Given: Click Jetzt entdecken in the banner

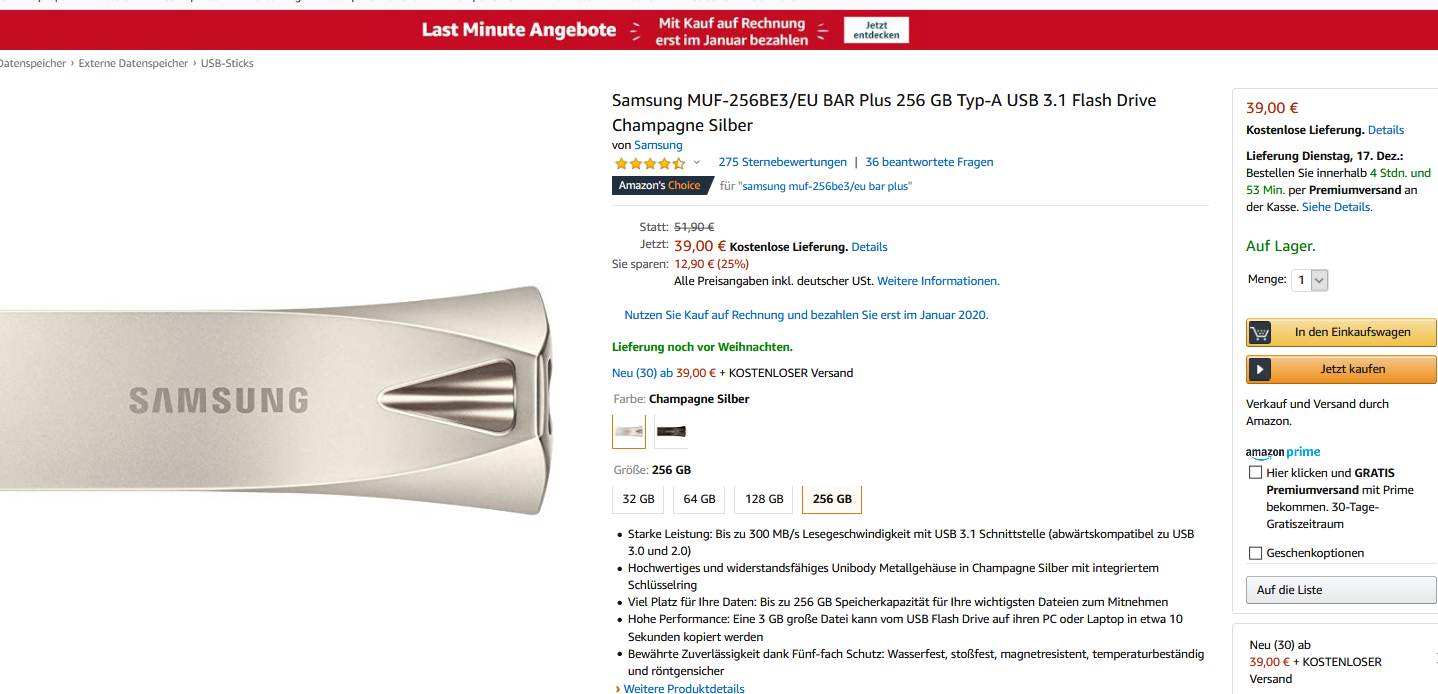Looking at the screenshot, I should point(876,30).
